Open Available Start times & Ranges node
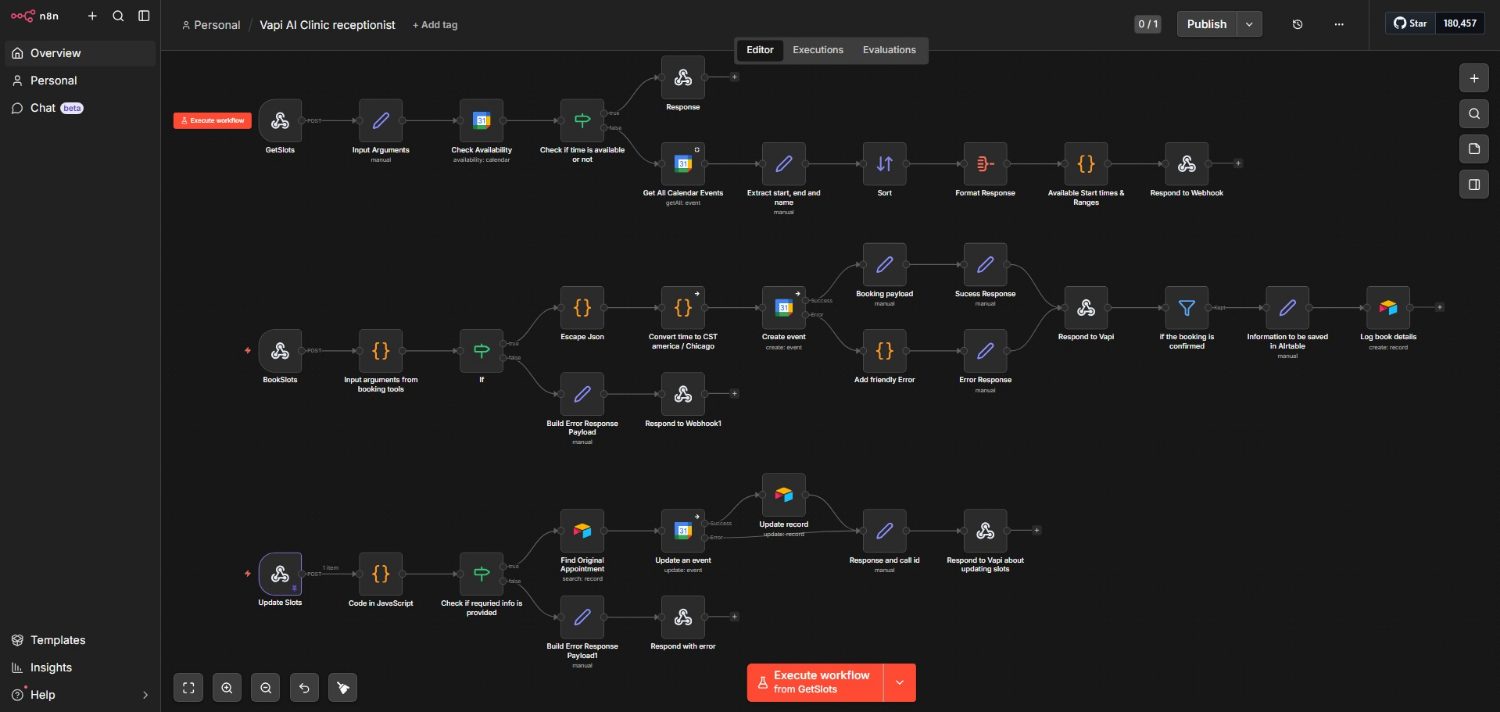The height and width of the screenshot is (712, 1500). (1086, 164)
